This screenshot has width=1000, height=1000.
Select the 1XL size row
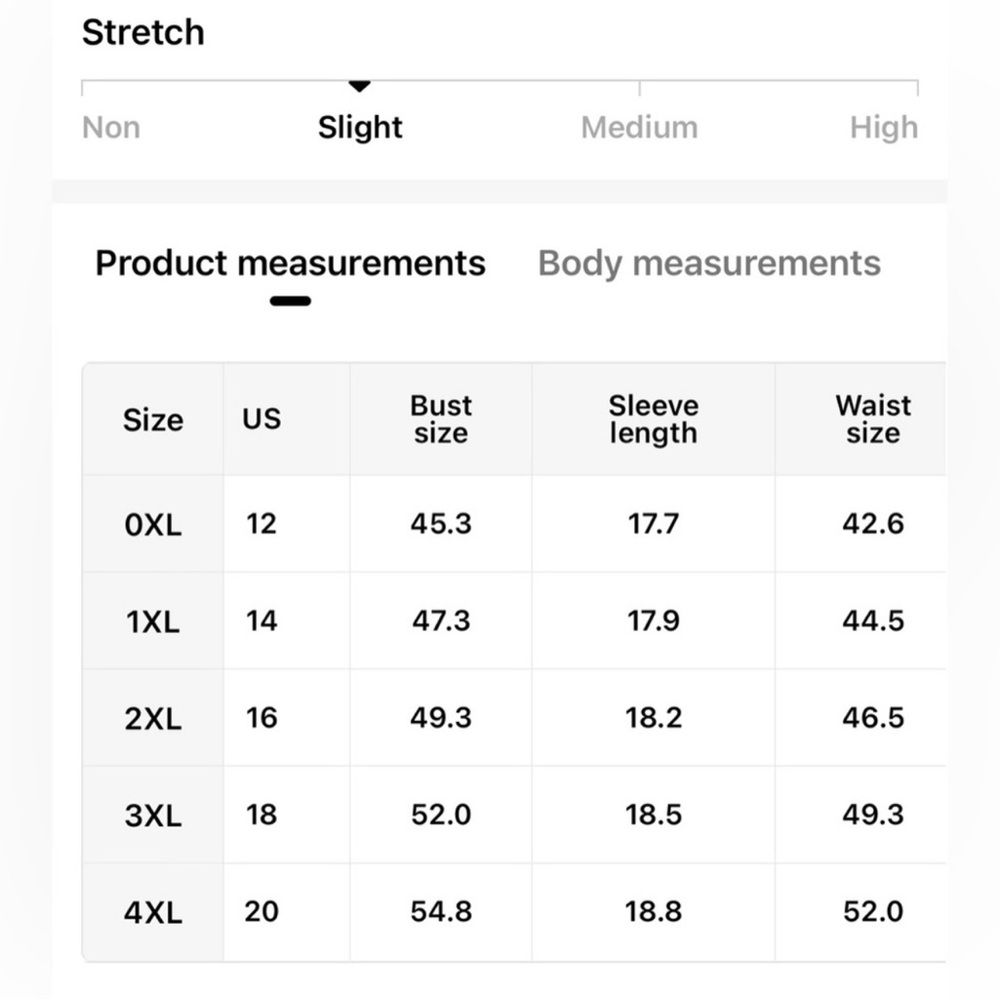(x=514, y=621)
